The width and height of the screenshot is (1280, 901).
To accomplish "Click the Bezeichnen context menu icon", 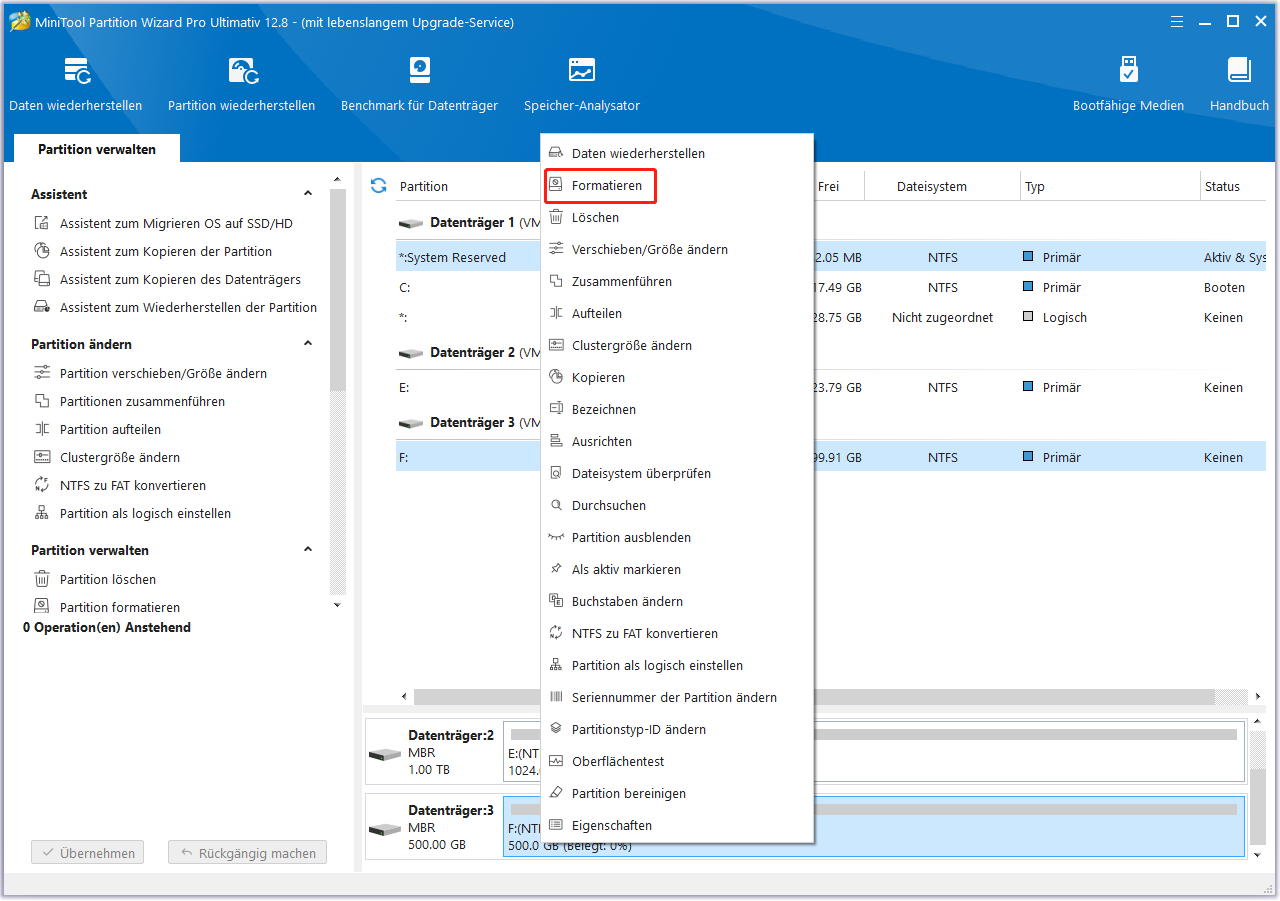I will coord(556,410).
